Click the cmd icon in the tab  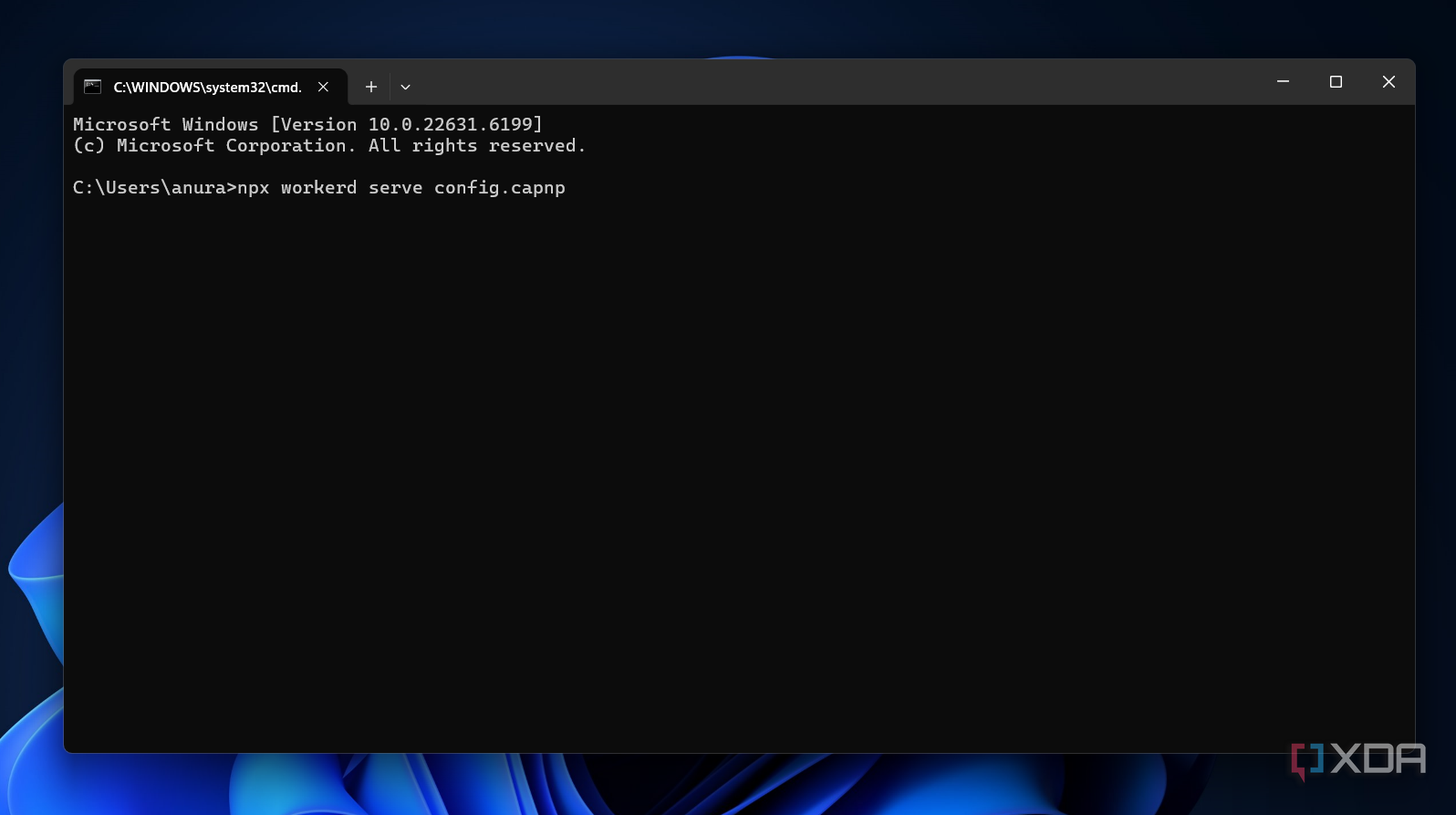[x=92, y=87]
